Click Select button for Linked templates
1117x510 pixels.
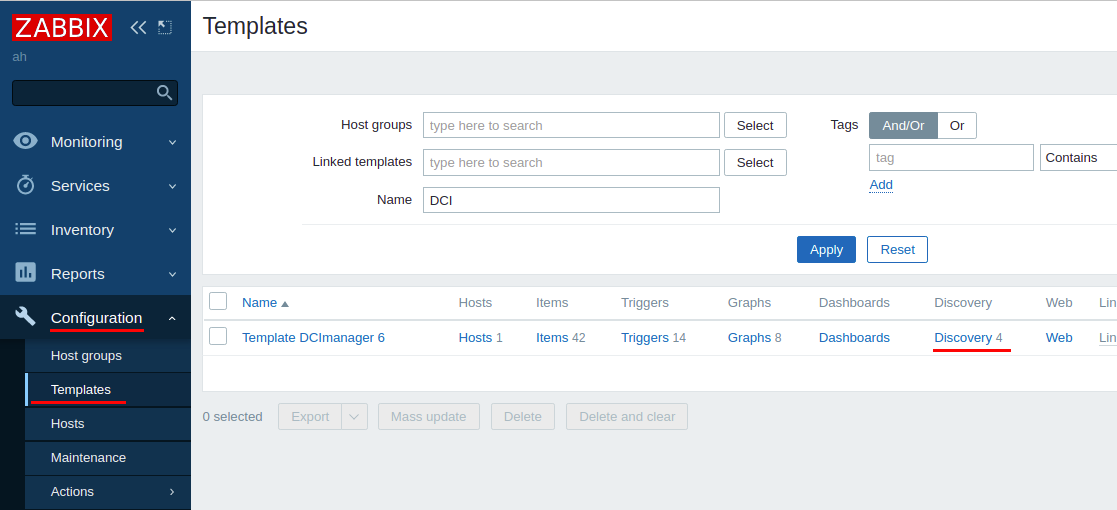click(x=755, y=162)
